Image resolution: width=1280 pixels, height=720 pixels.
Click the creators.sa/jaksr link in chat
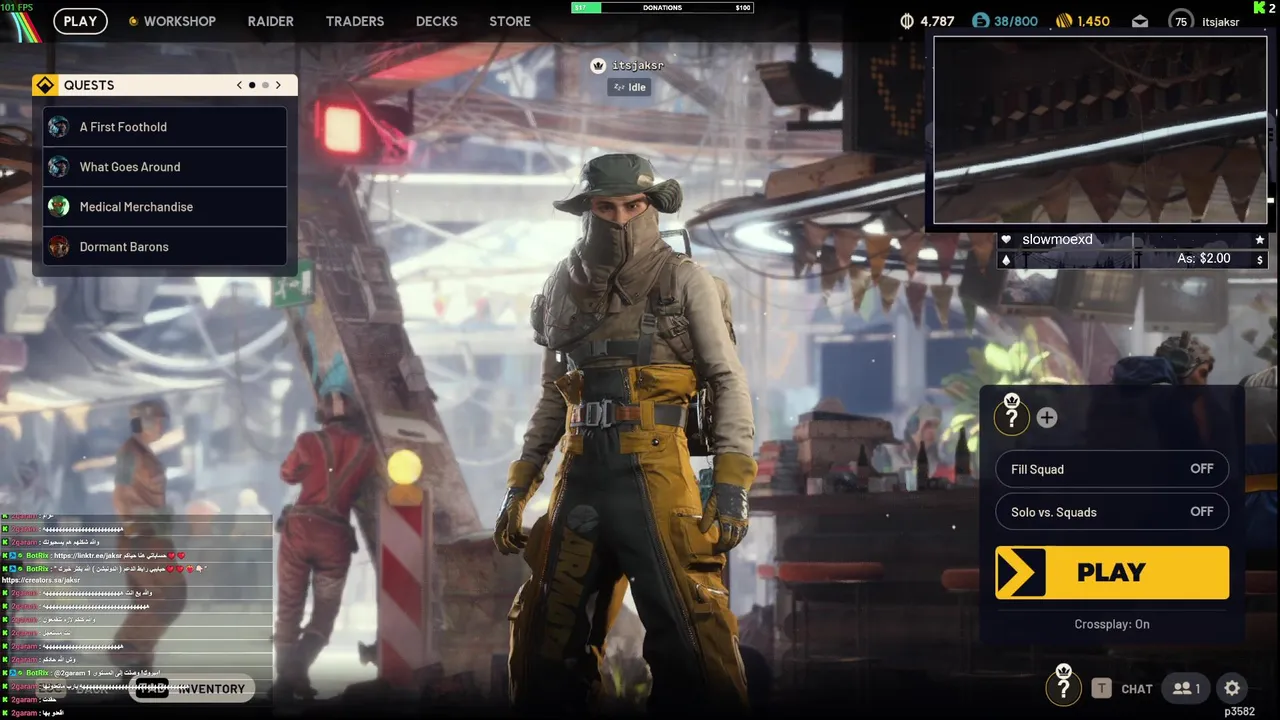pyautogui.click(x=41, y=580)
